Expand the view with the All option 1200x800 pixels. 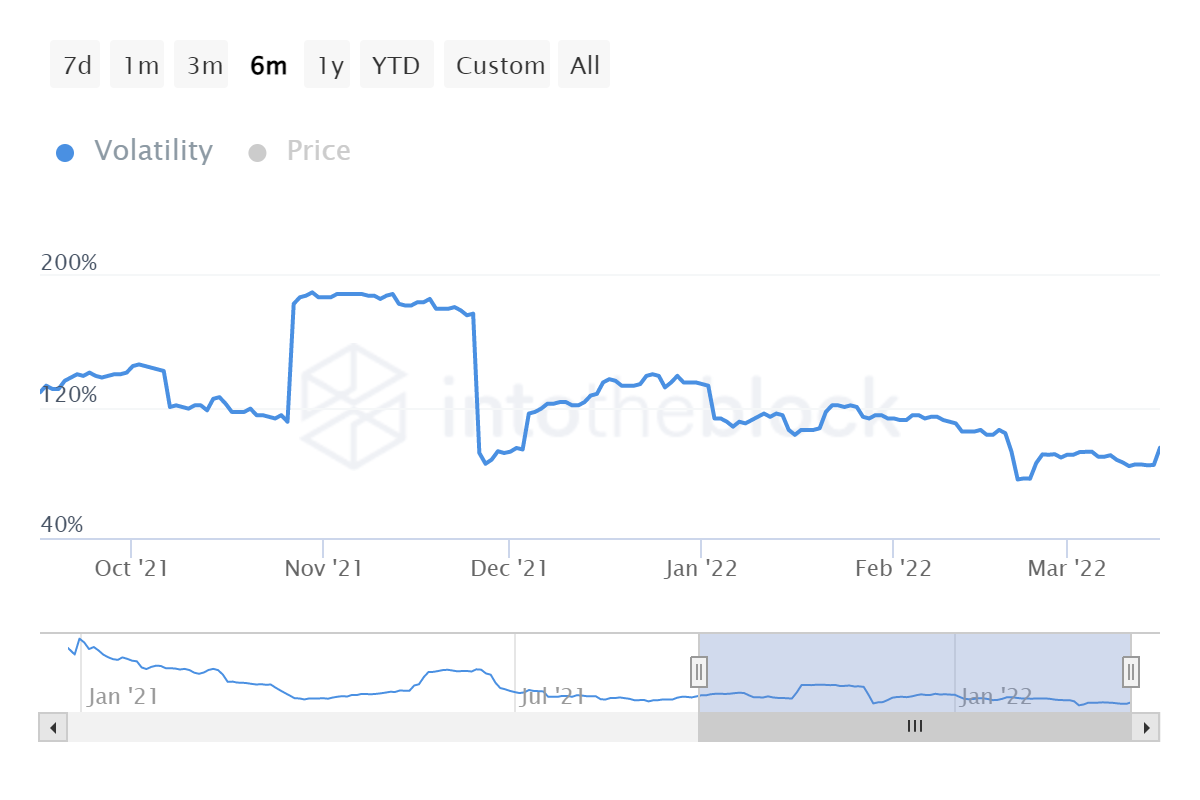click(584, 63)
